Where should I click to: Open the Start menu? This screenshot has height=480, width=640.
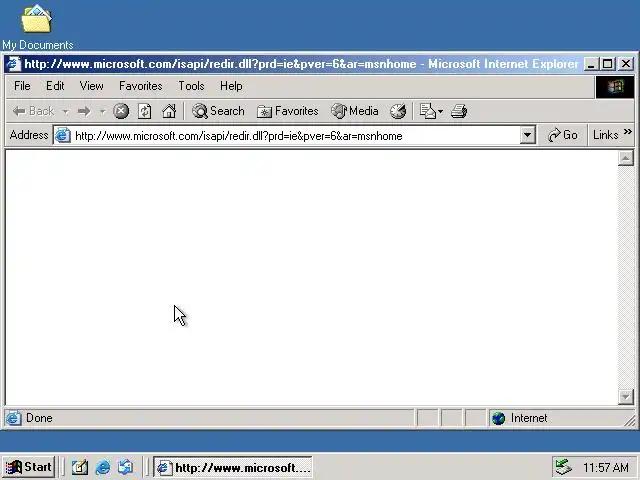[x=29, y=467]
